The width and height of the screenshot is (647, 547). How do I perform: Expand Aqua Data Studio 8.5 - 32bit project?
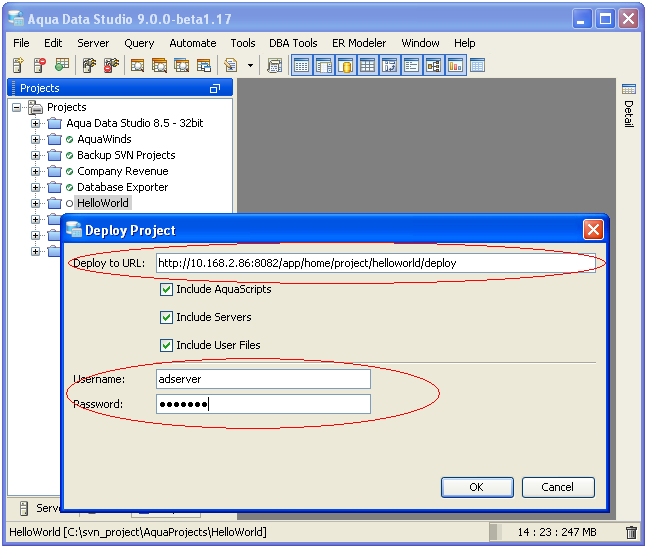point(35,123)
